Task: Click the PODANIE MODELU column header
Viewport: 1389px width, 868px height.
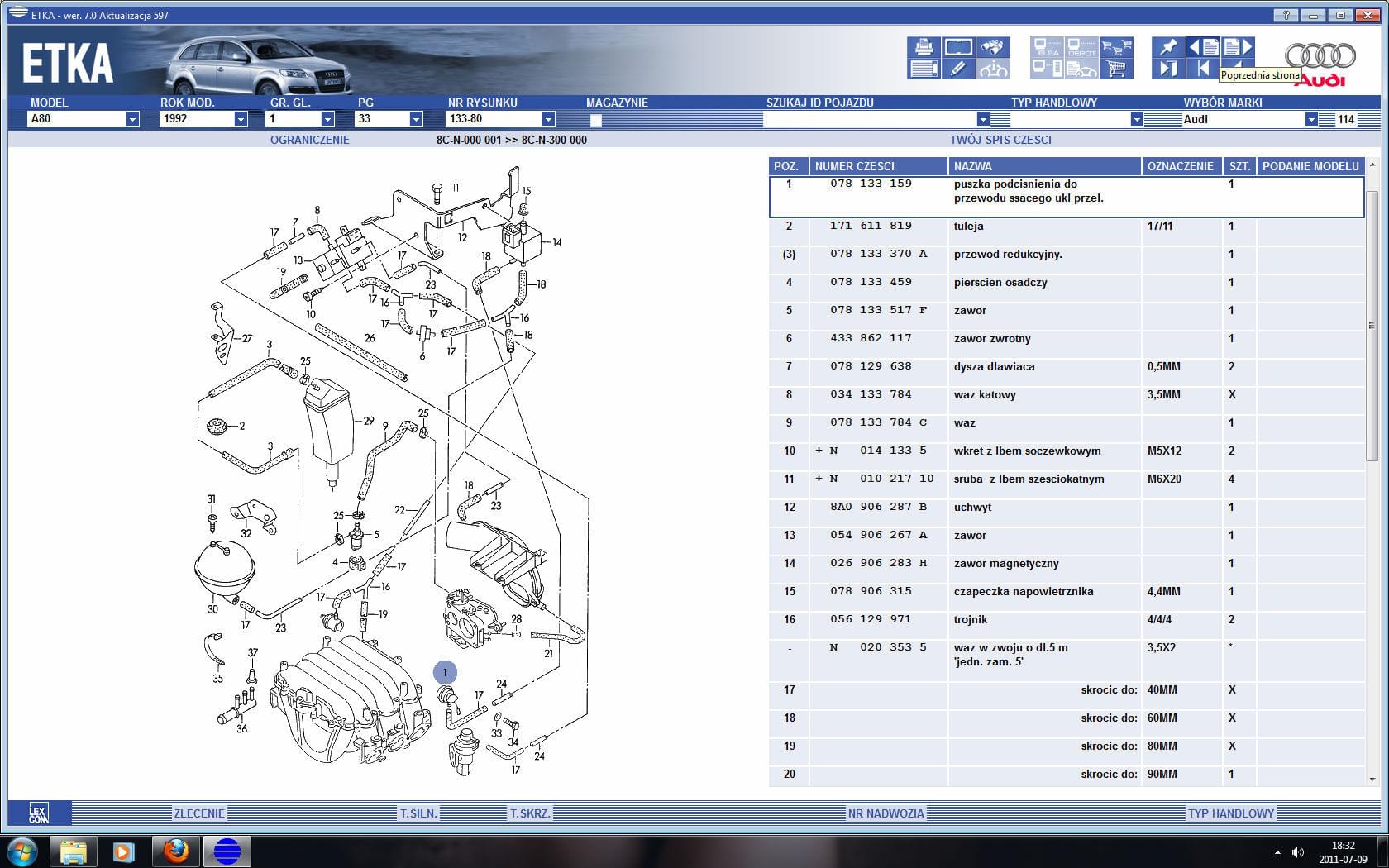Action: [x=1310, y=166]
